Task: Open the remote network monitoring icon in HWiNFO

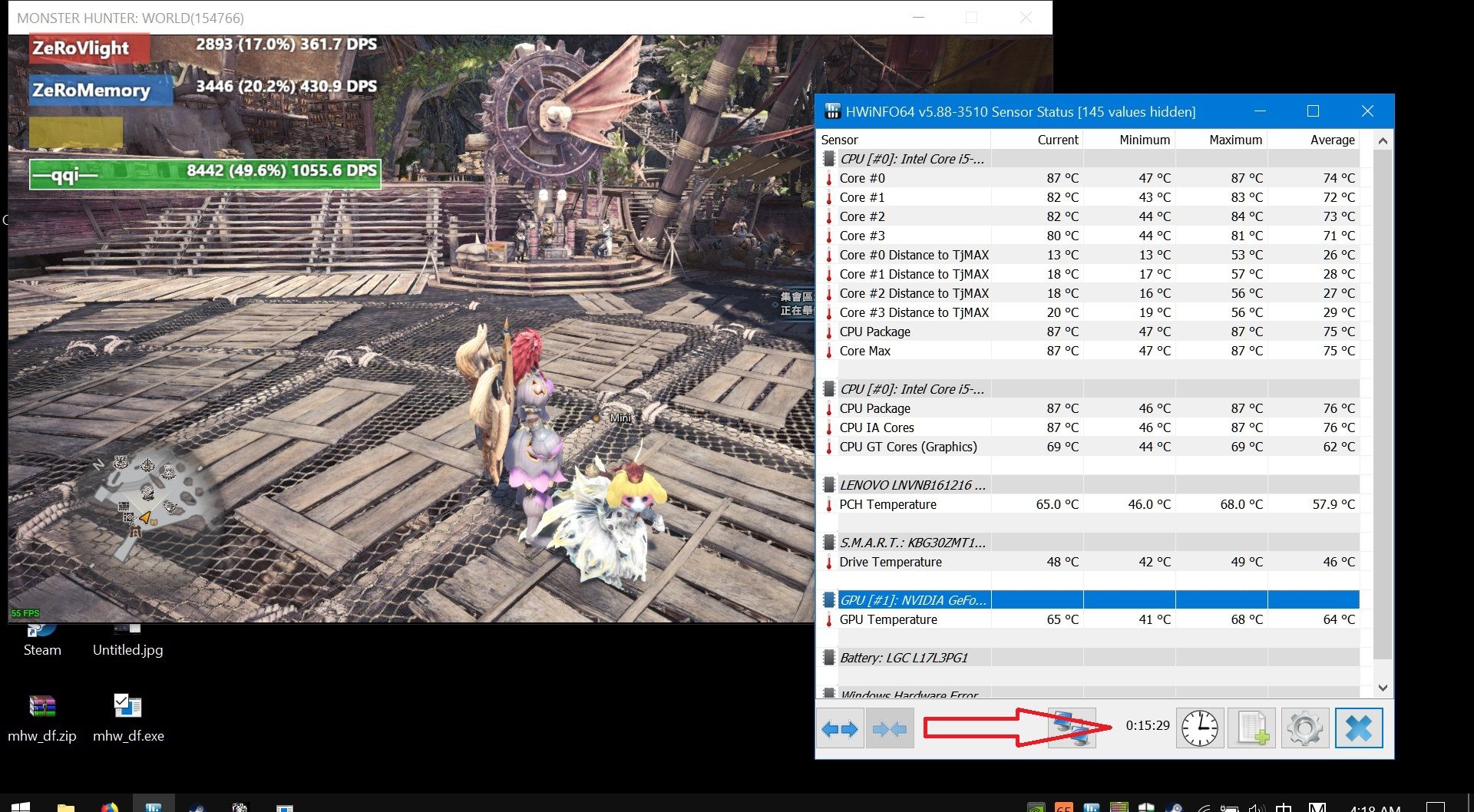Action: tap(1072, 728)
